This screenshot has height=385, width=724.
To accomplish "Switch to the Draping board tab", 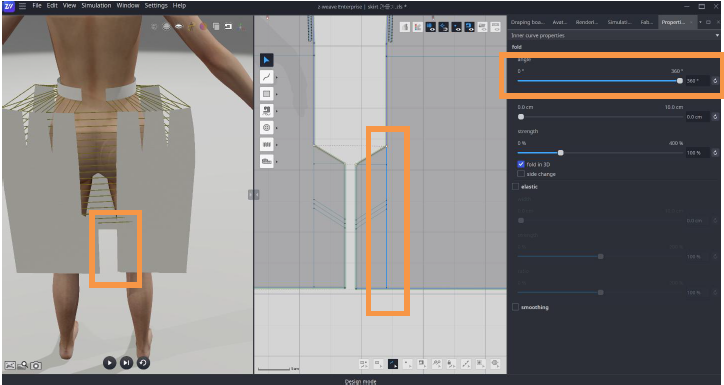I will tap(527, 22).
